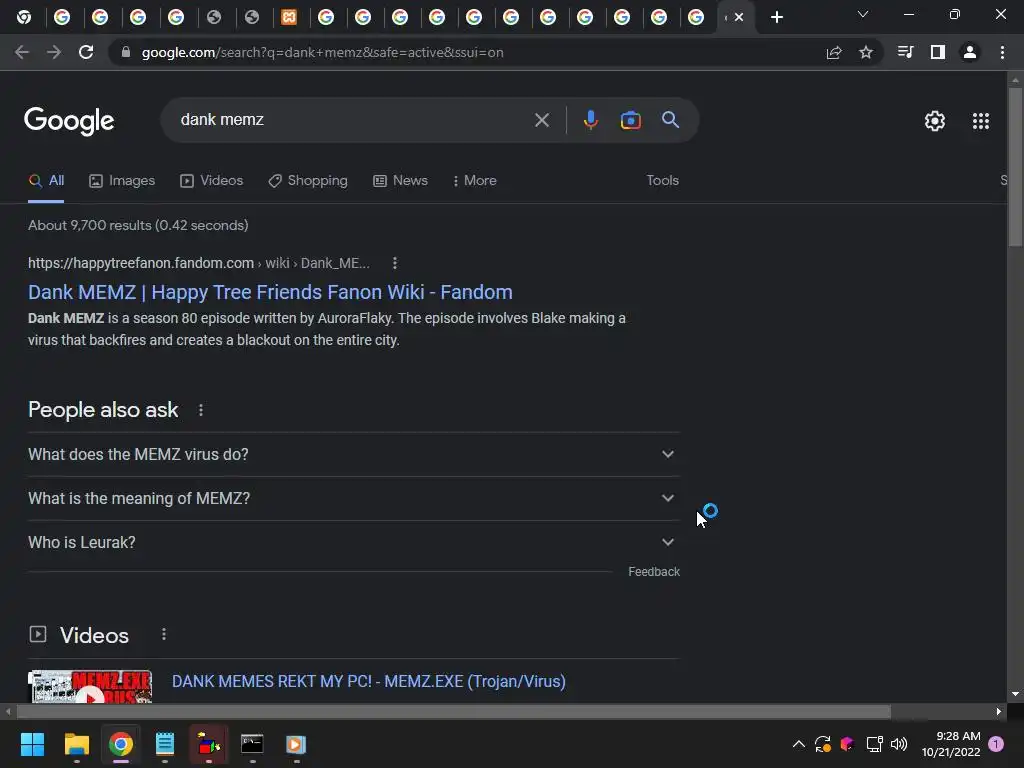Open new browser tab
1024x768 pixels.
pos(776,17)
